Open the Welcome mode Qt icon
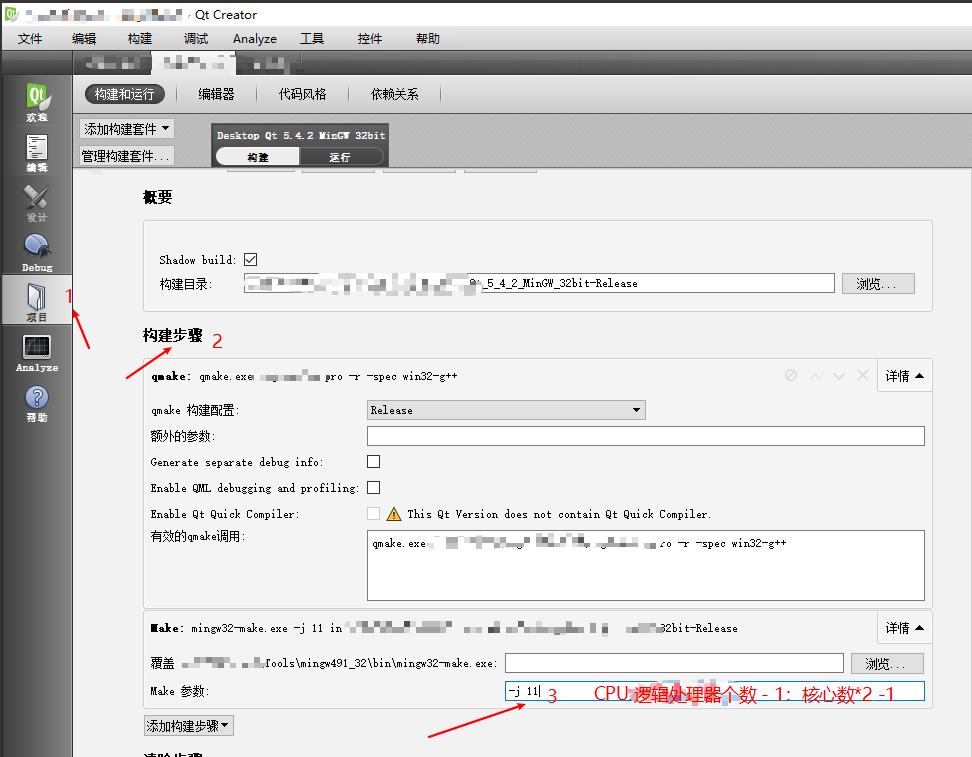 37,101
